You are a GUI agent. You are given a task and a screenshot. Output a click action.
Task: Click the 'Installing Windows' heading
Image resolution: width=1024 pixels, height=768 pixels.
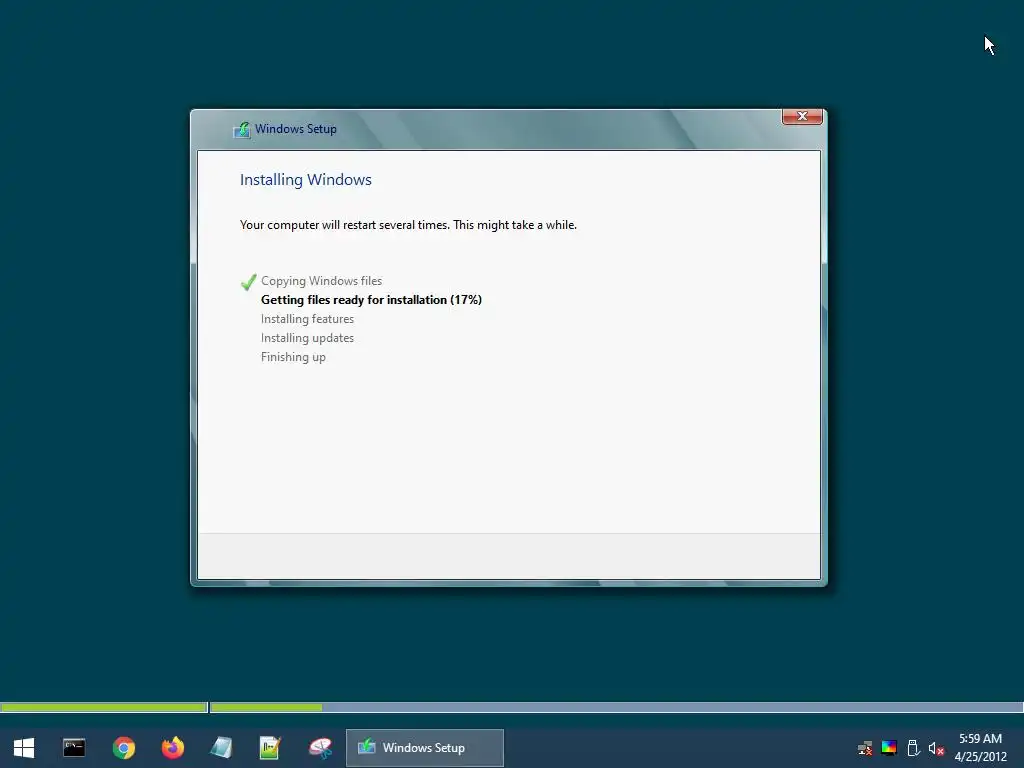[306, 180]
